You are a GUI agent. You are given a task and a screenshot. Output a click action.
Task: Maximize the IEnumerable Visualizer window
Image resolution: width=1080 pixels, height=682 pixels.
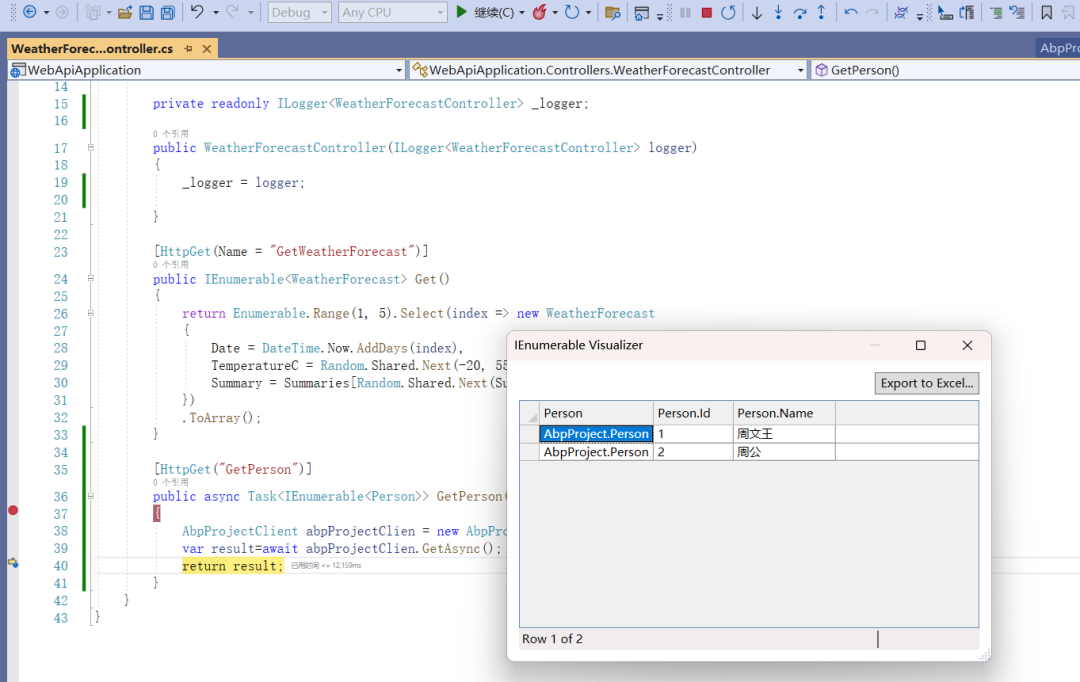click(x=920, y=345)
